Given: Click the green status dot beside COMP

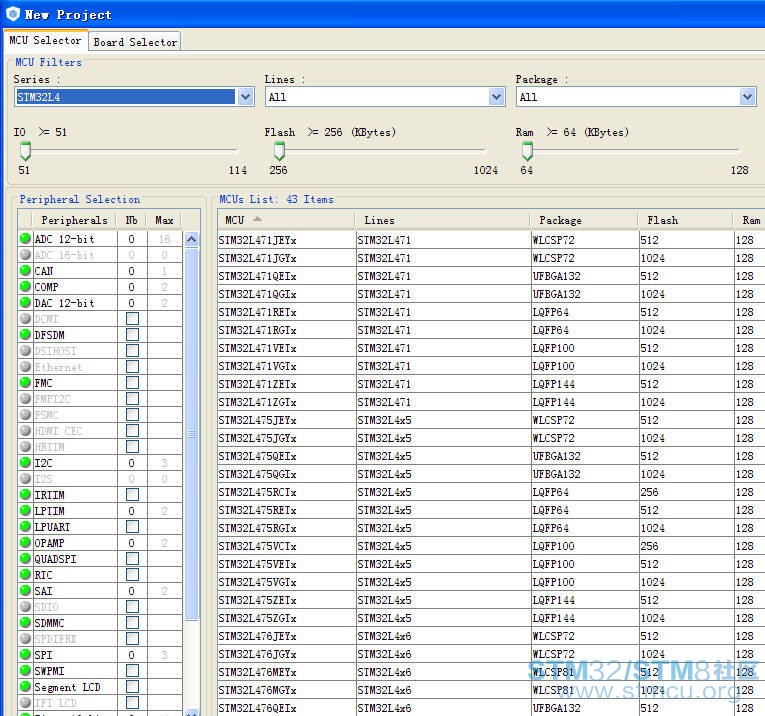Looking at the screenshot, I should (x=25, y=287).
